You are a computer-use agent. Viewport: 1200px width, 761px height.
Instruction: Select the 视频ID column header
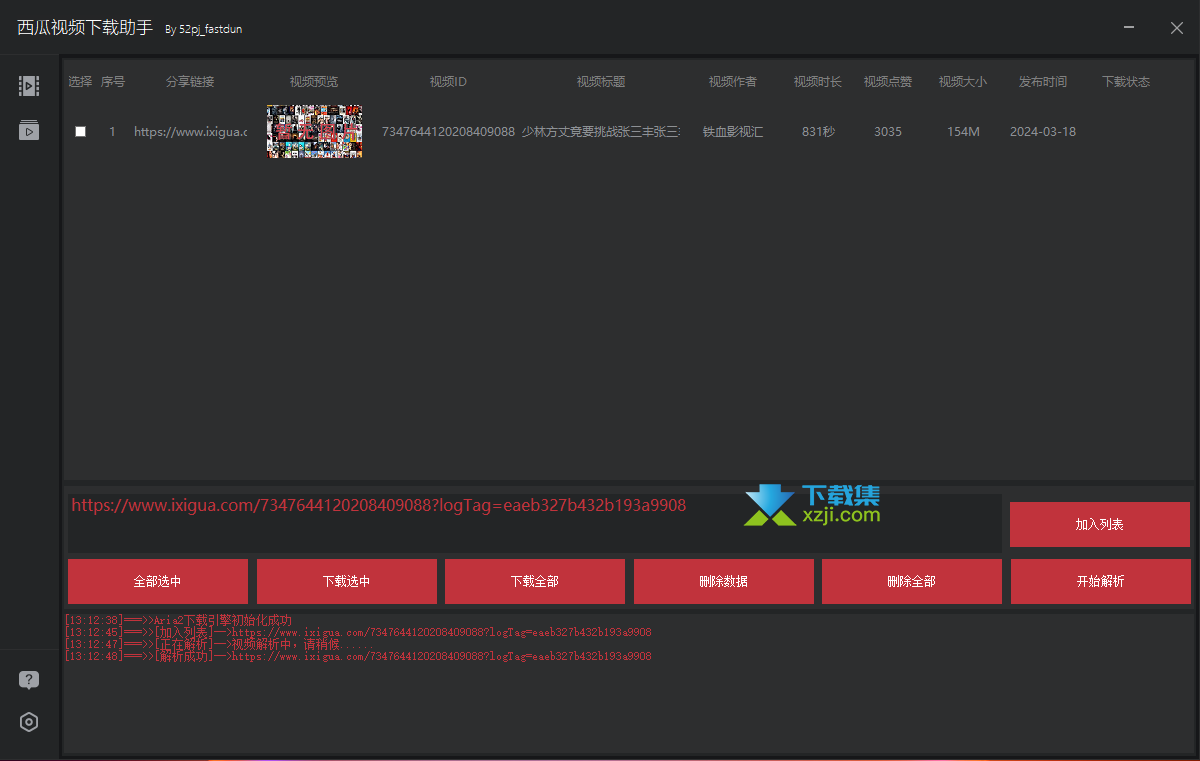pos(448,82)
